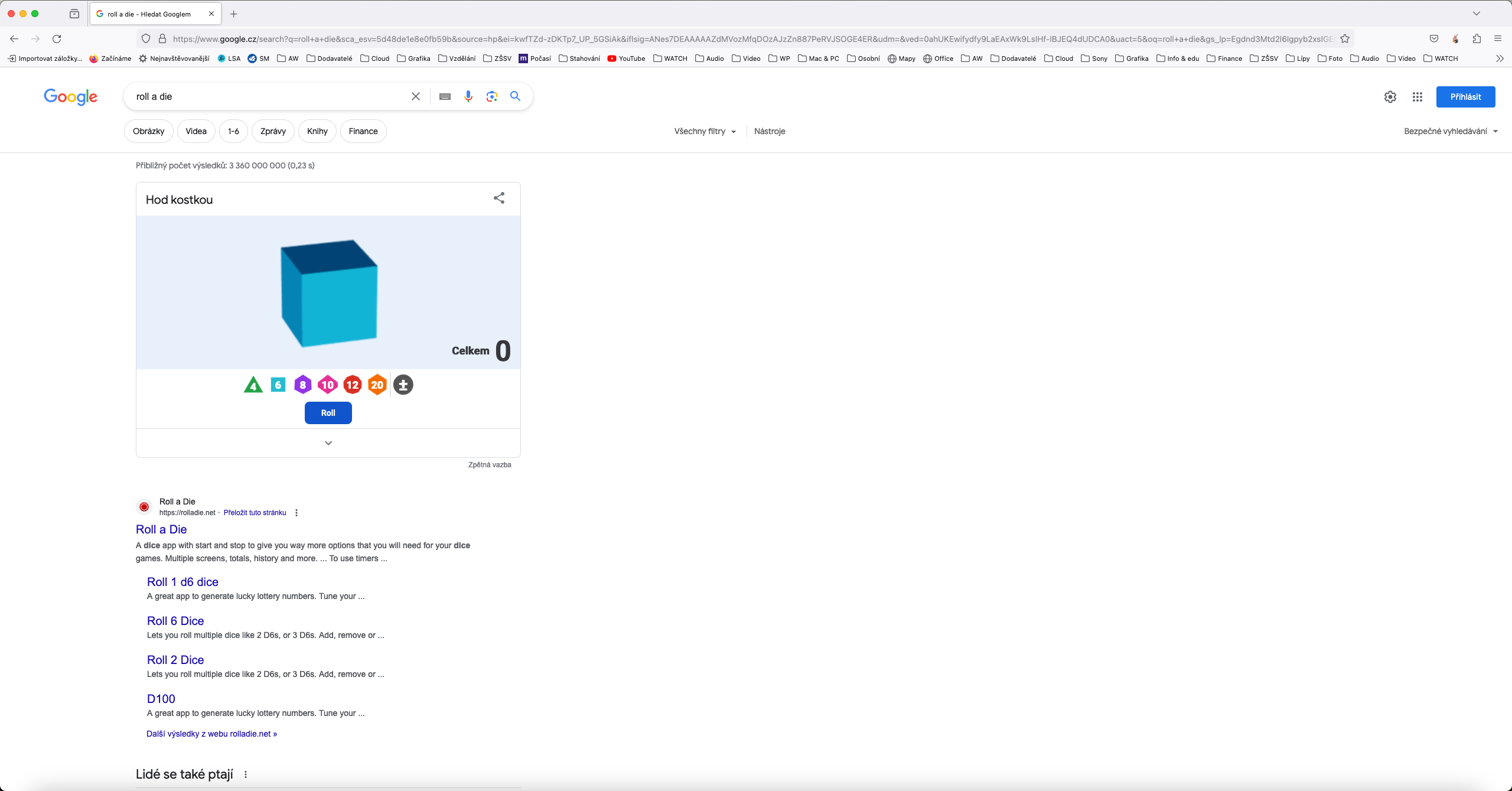
Task: Share the dice roller widget
Action: pyautogui.click(x=499, y=198)
